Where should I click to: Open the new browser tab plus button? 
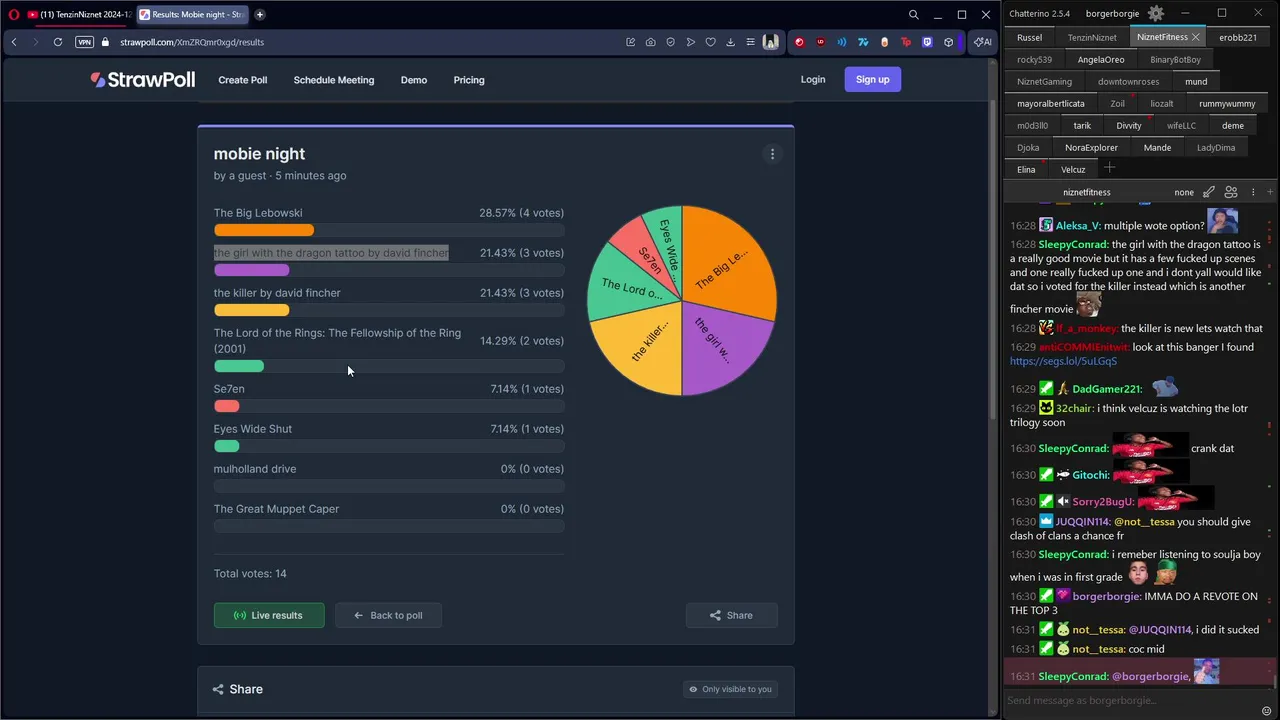260,14
